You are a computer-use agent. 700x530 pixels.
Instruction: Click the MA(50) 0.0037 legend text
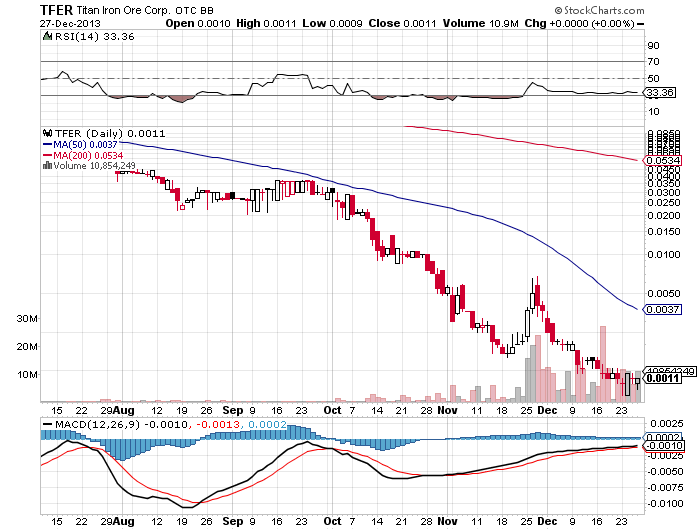(x=85, y=145)
